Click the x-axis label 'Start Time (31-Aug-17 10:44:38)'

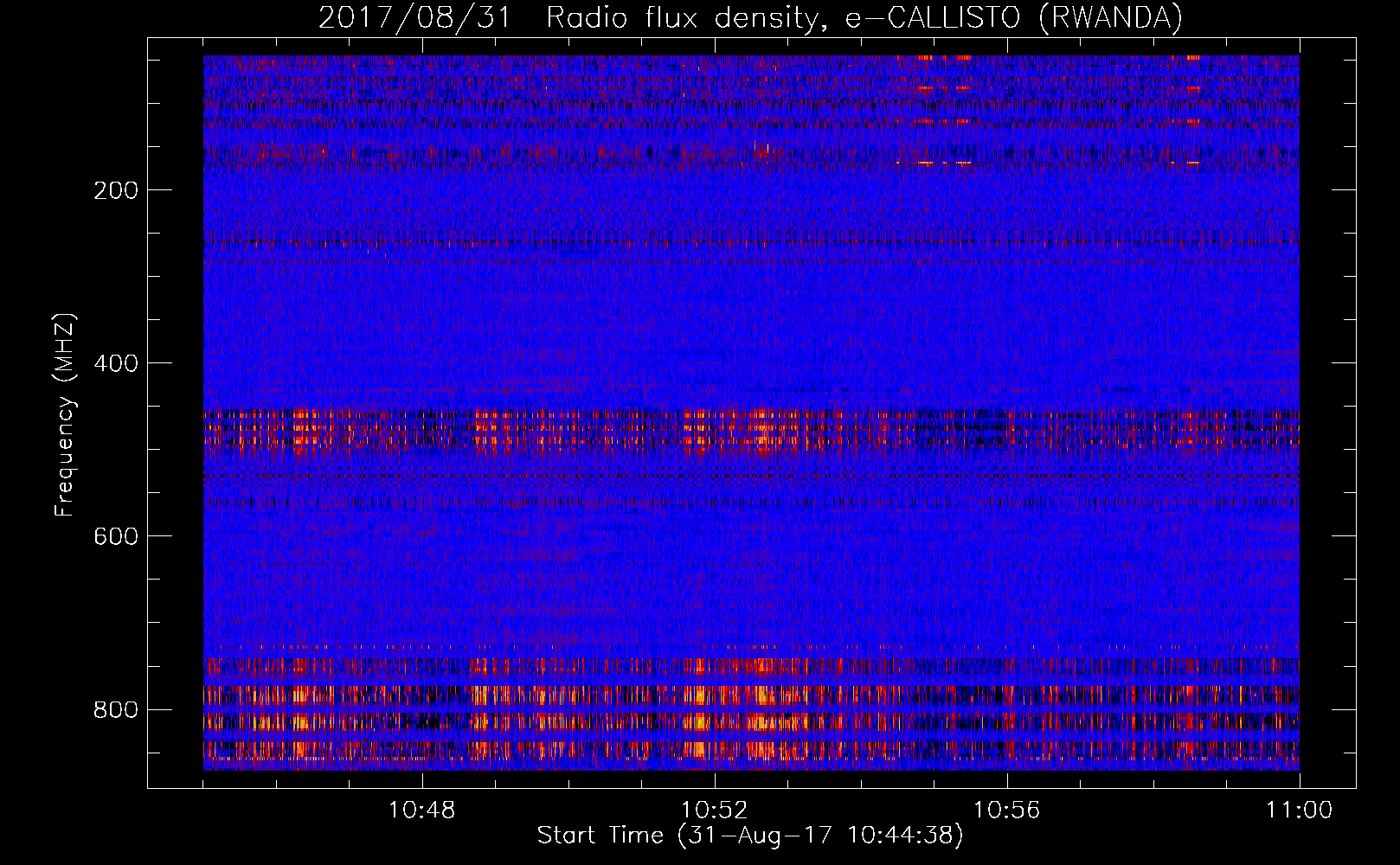pos(750,836)
